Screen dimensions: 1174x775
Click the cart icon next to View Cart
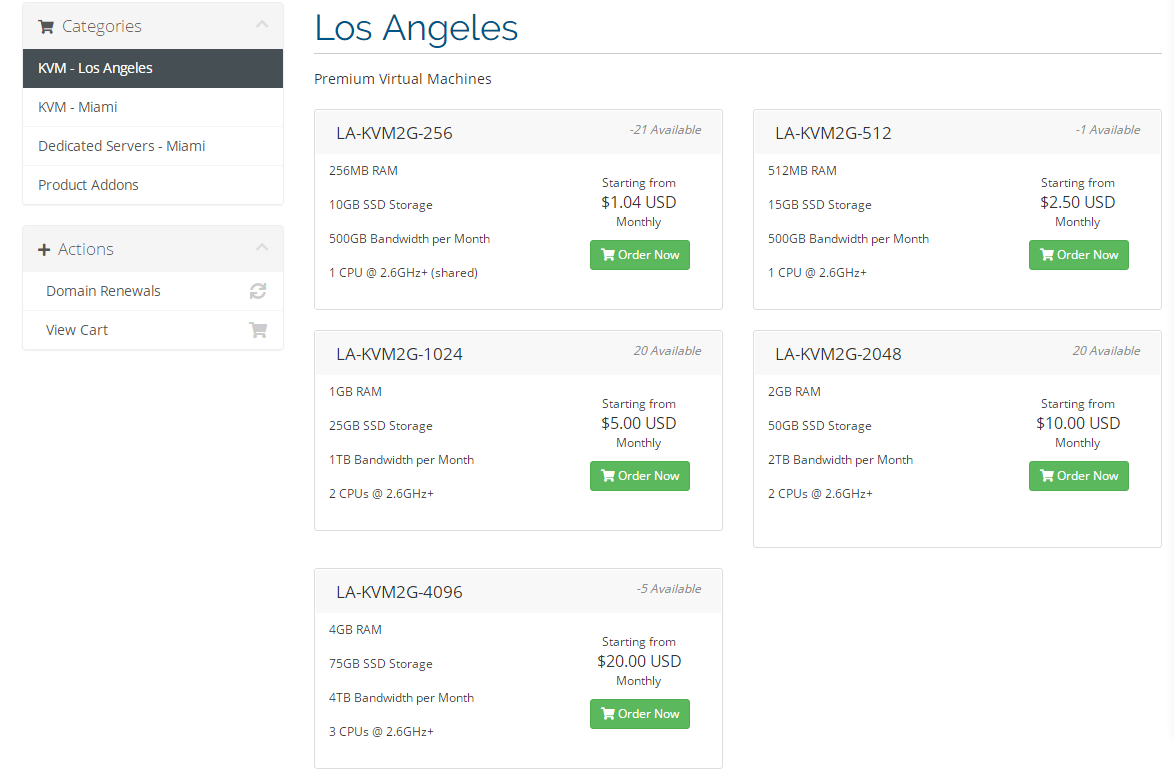(x=258, y=330)
